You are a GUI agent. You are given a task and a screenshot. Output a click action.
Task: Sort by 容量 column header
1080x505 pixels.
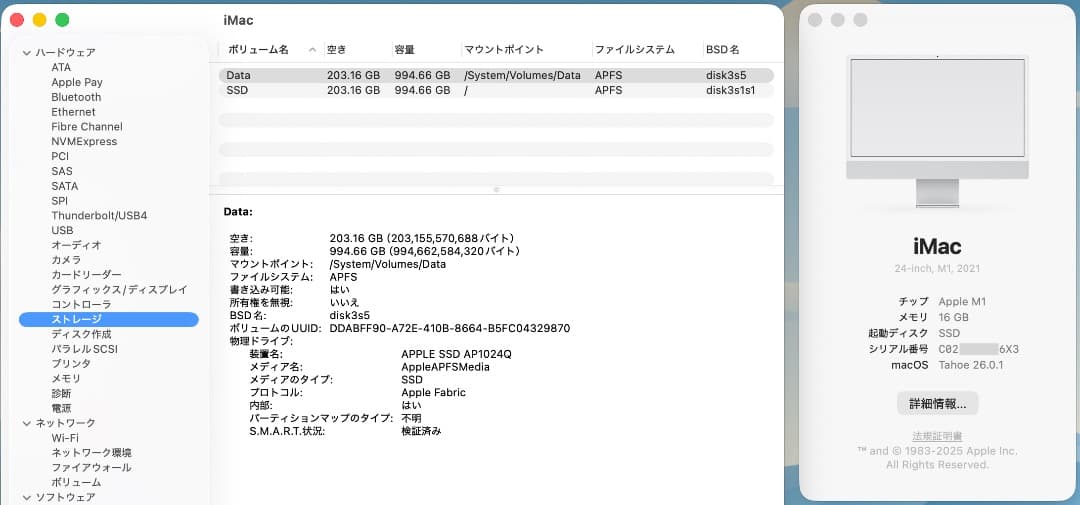coord(405,50)
